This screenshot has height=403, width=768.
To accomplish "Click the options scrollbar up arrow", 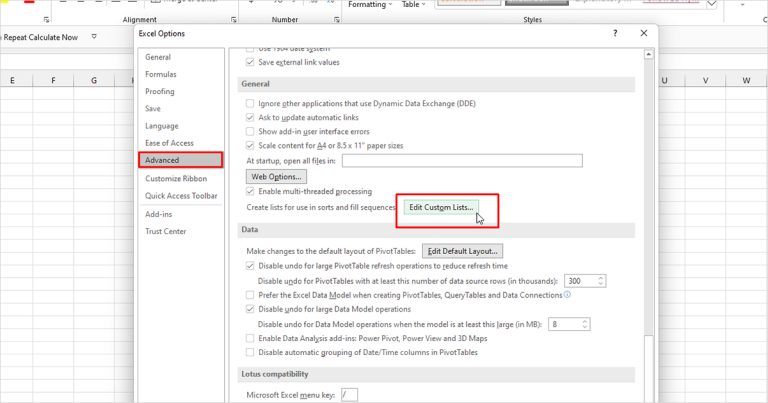I will tap(648, 54).
